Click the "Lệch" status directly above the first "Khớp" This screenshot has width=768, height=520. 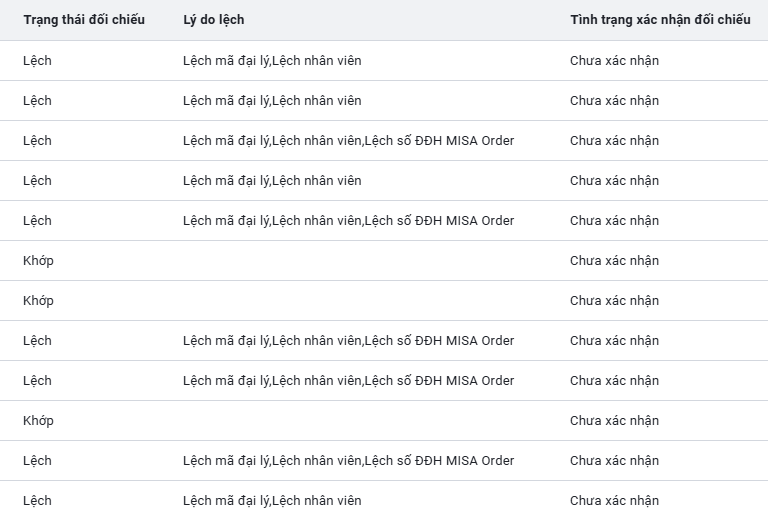(37, 220)
